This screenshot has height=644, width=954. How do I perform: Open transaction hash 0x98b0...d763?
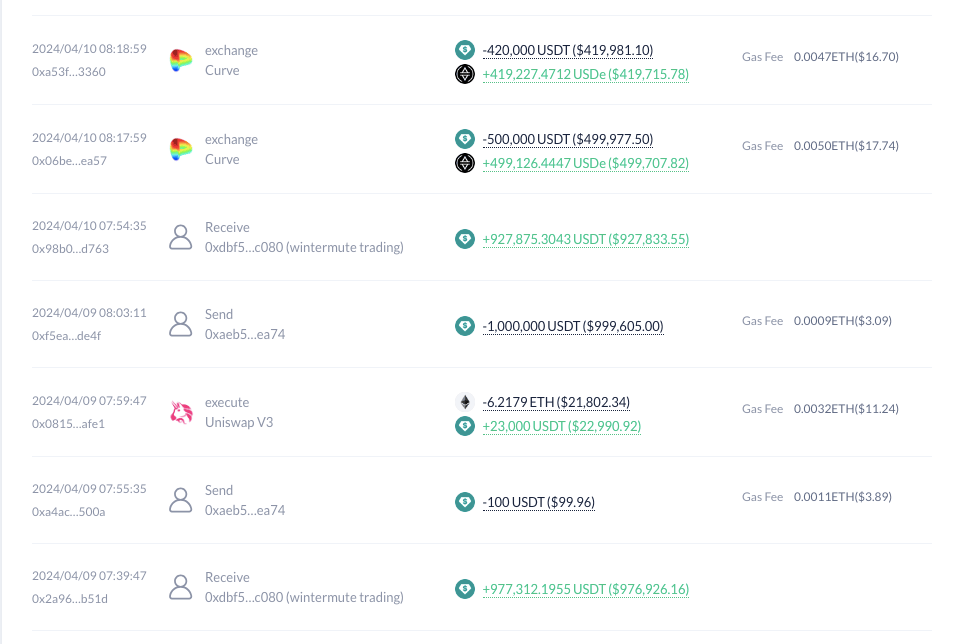tap(71, 248)
